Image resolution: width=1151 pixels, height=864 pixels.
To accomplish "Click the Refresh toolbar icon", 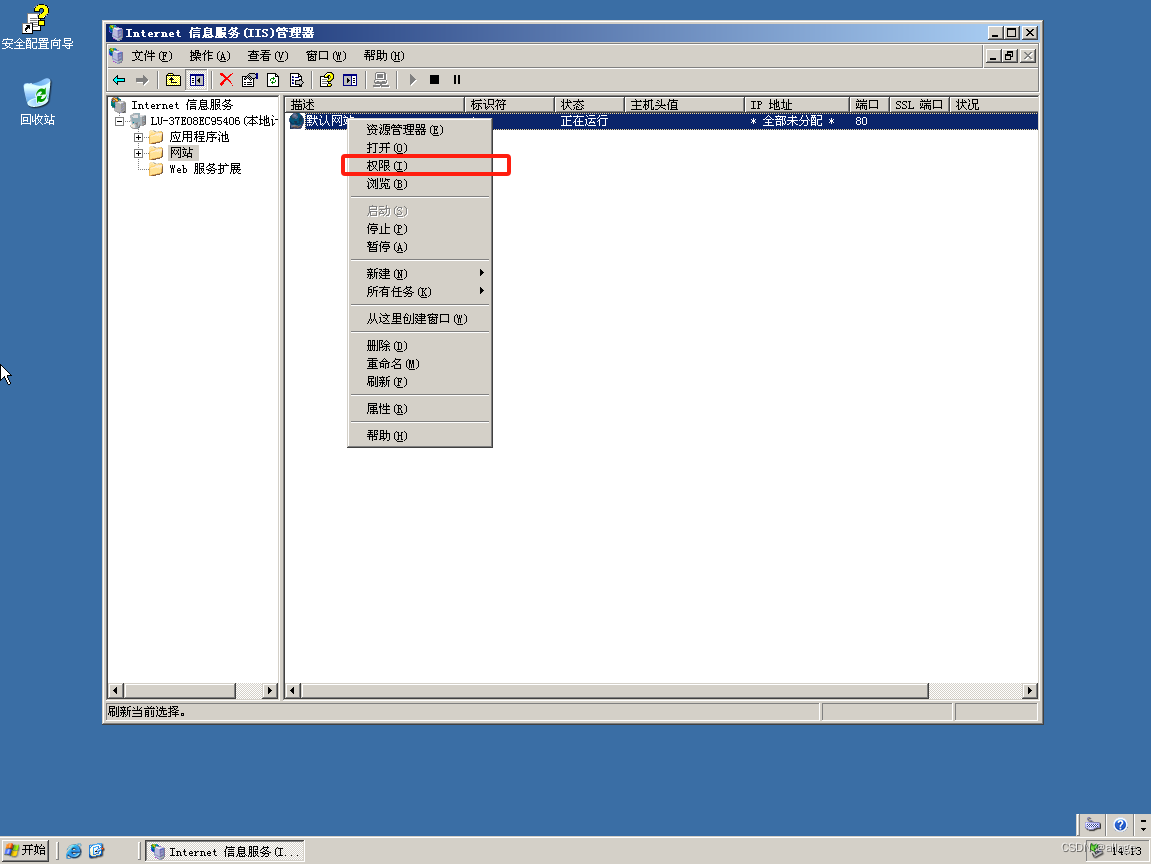I will [x=273, y=80].
